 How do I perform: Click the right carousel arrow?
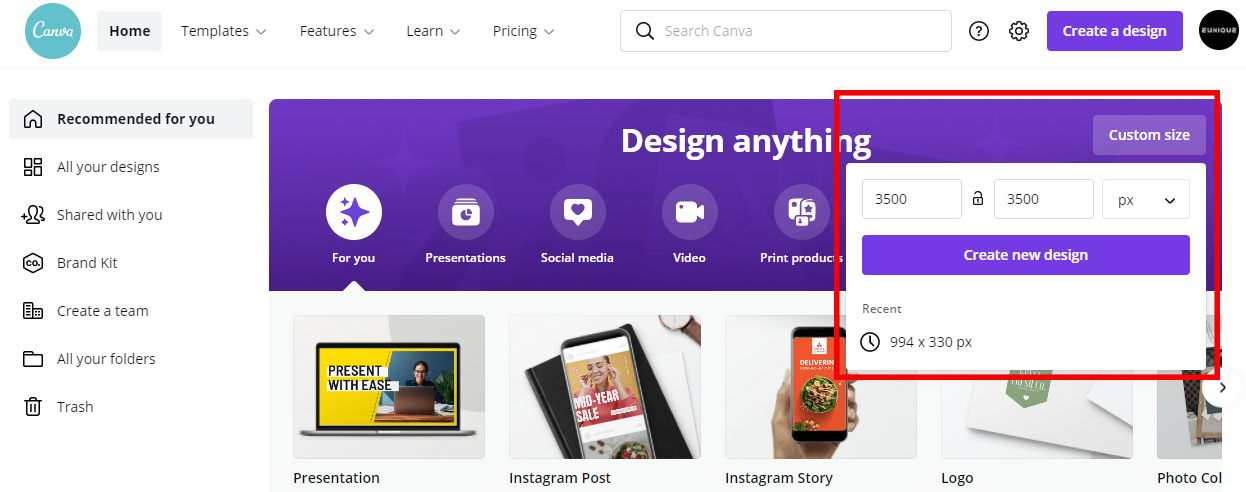tap(1224, 387)
